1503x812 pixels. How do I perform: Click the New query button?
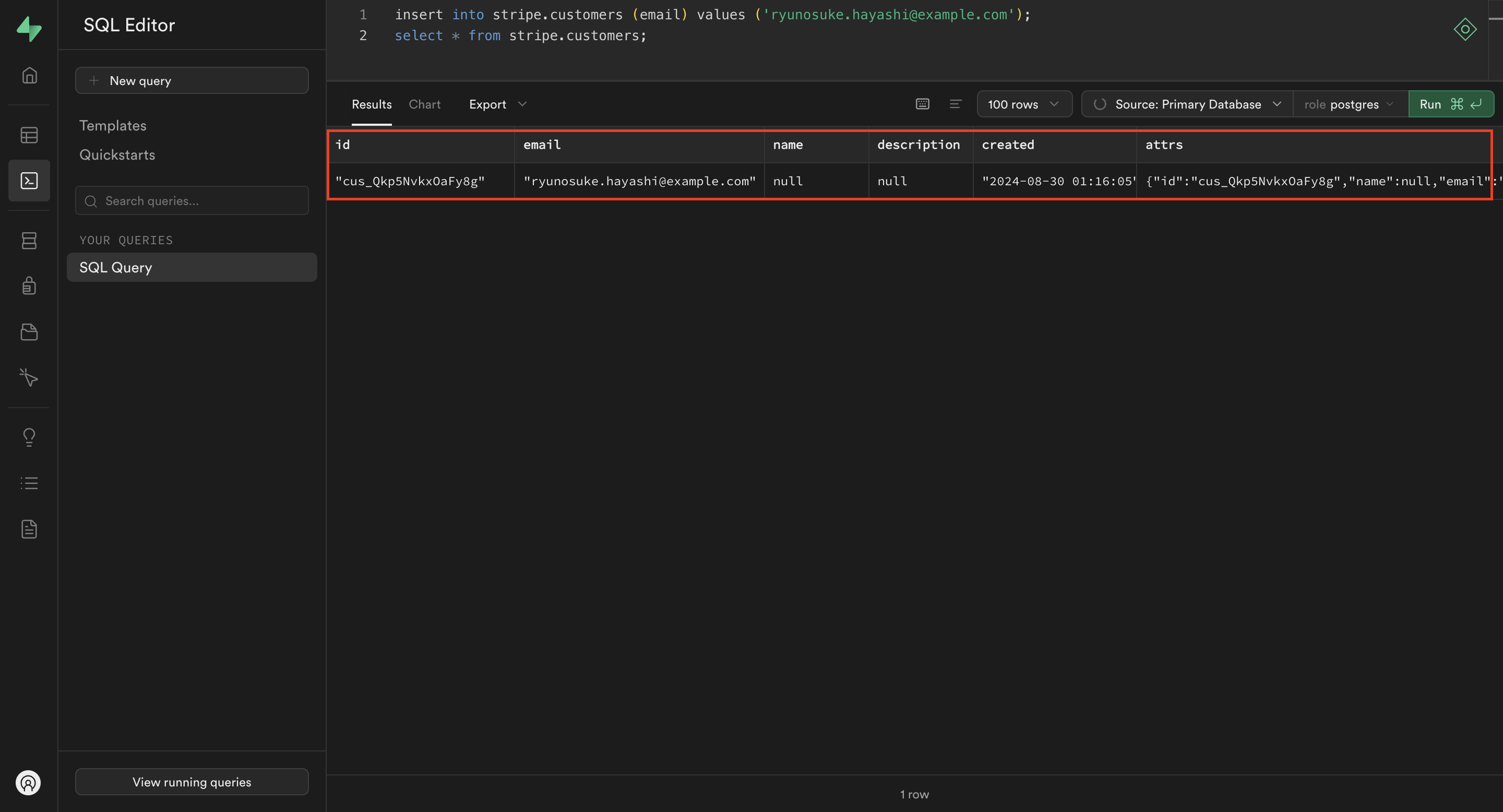coord(191,80)
